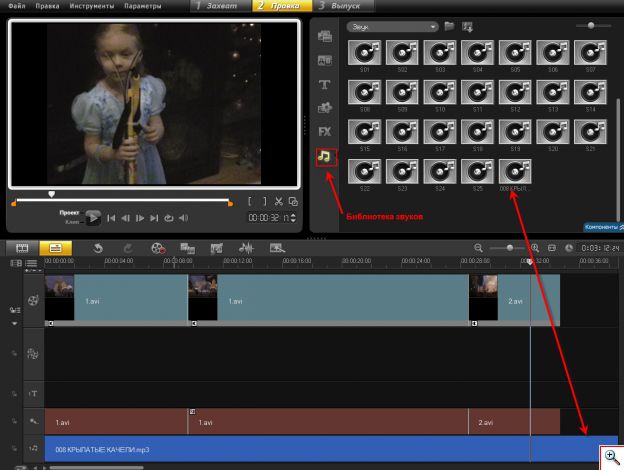Image resolution: width=624 pixels, height=470 pixels.
Task: Click the zoom in magnifier icon
Action: [535, 248]
